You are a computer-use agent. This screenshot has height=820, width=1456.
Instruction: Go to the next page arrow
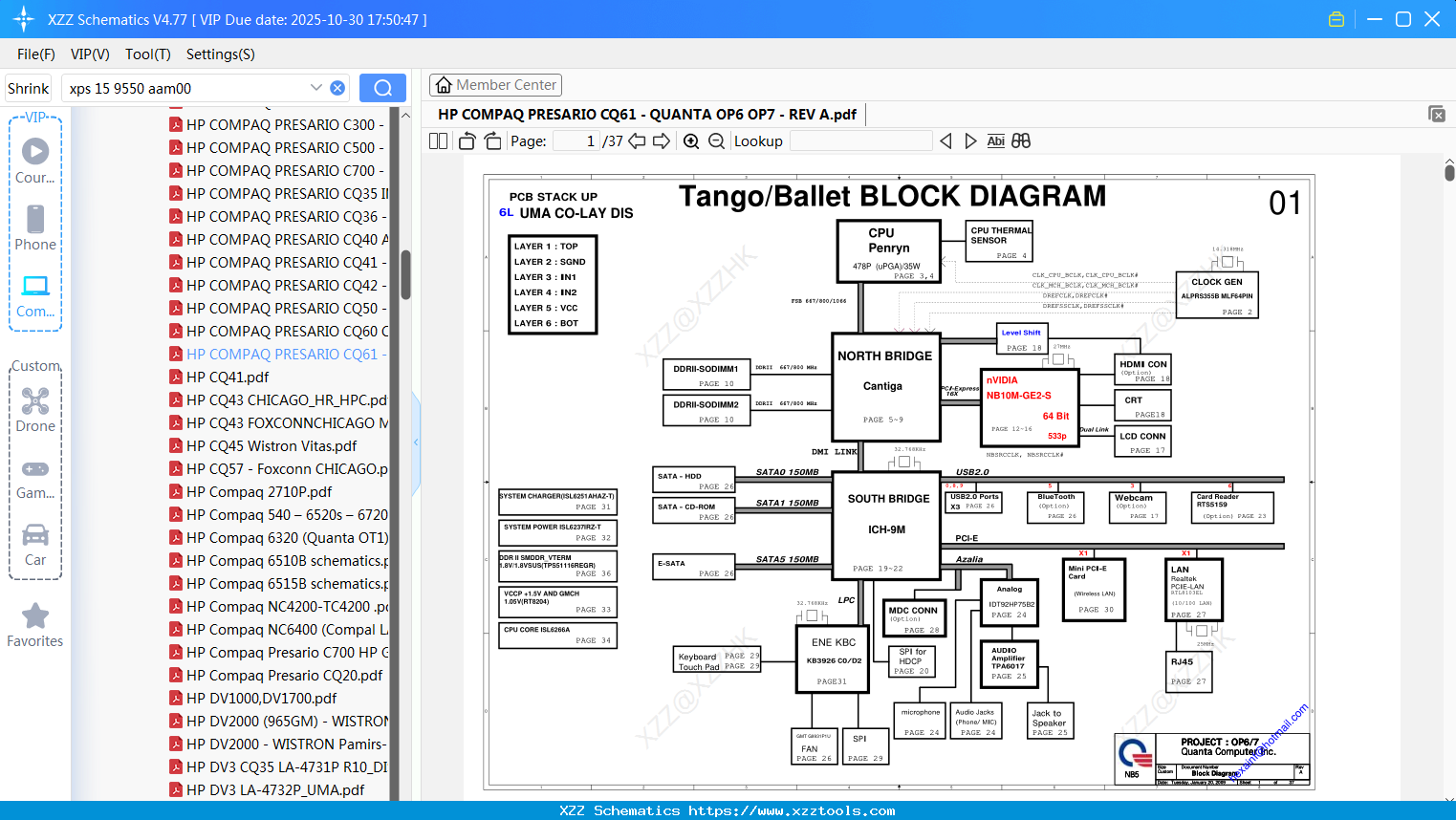[x=662, y=140]
